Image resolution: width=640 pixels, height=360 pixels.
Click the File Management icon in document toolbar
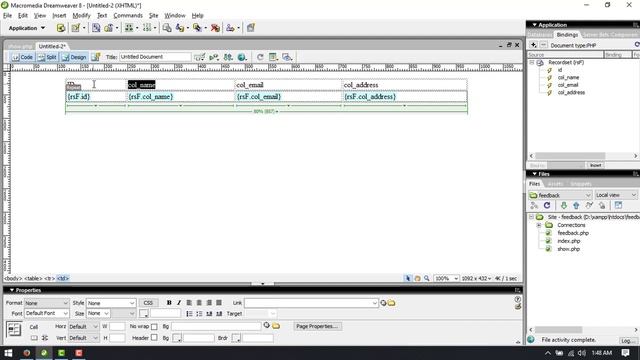point(228,57)
